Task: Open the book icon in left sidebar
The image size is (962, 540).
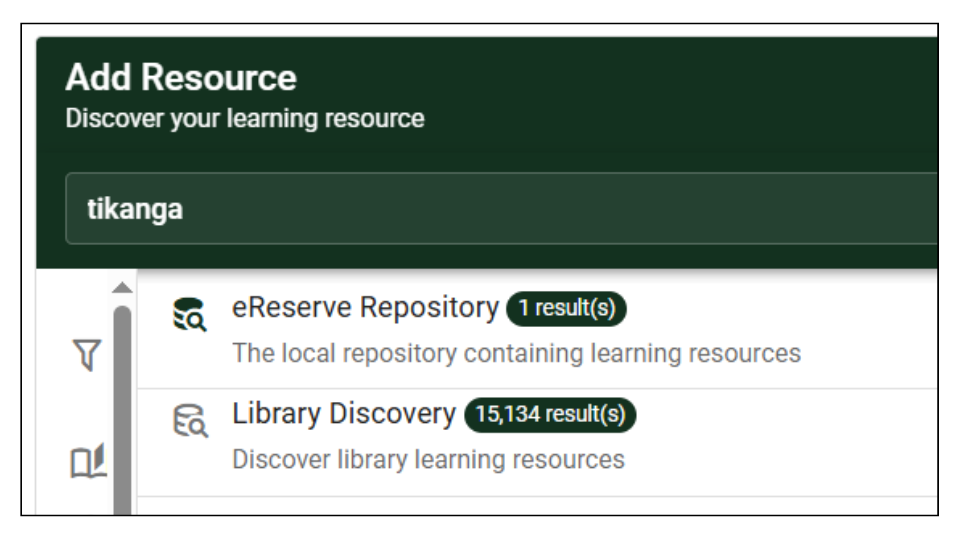Action: click(x=88, y=461)
